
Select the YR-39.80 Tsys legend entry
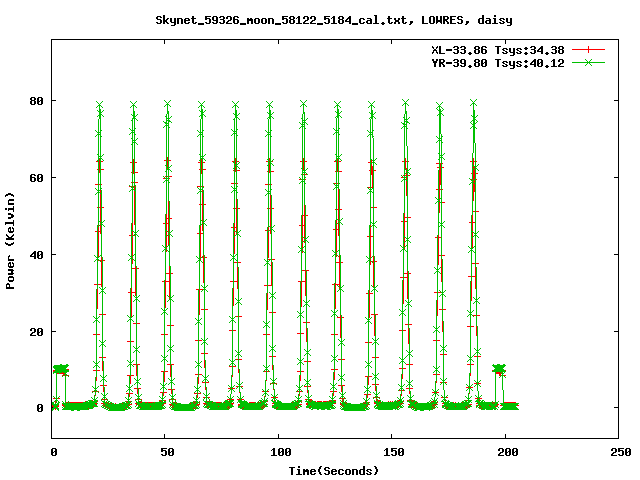[496, 62]
